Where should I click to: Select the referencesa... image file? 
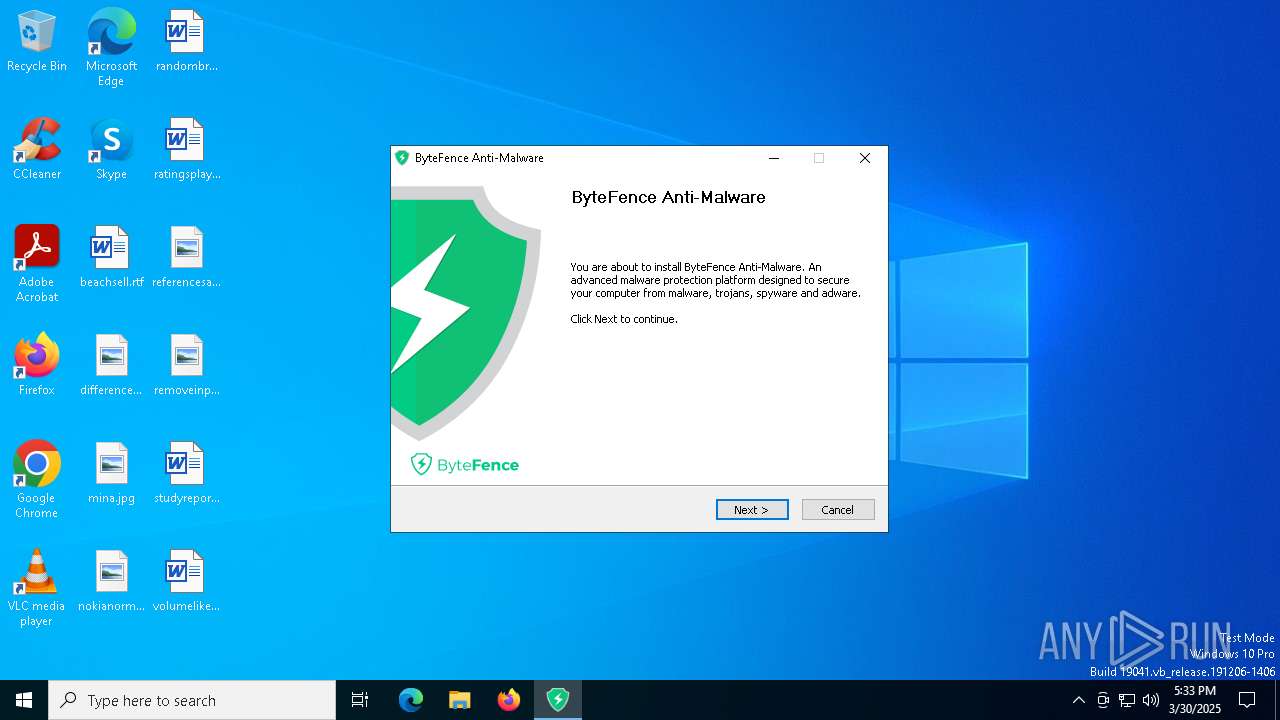[x=186, y=258]
